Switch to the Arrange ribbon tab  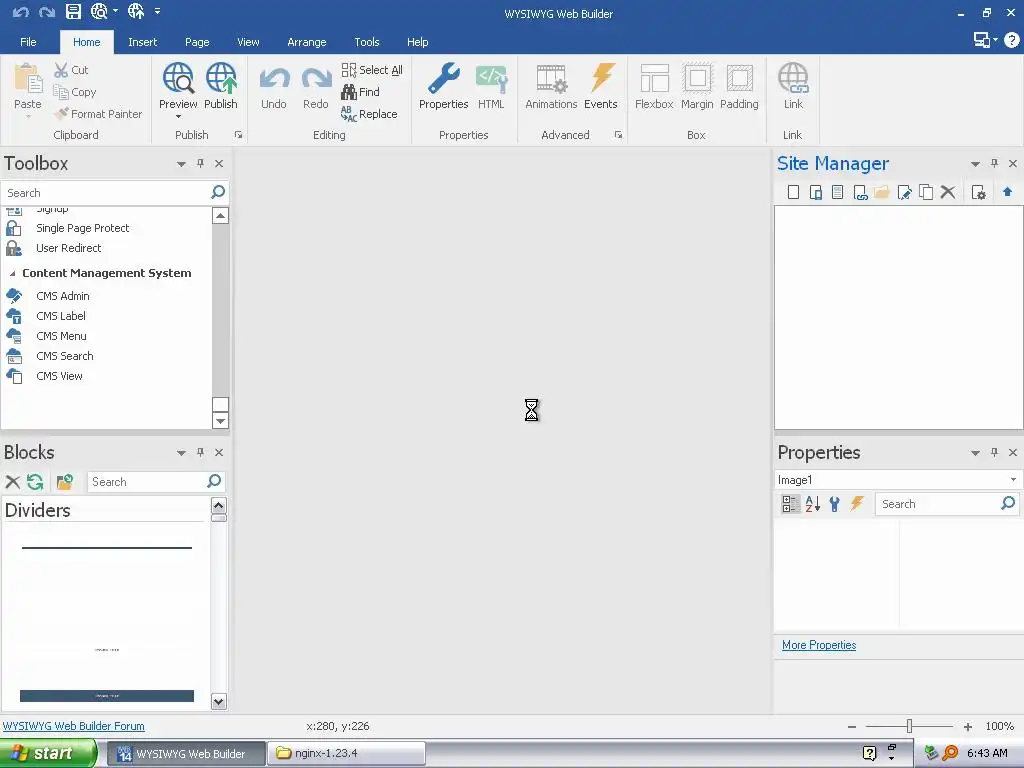pos(306,42)
